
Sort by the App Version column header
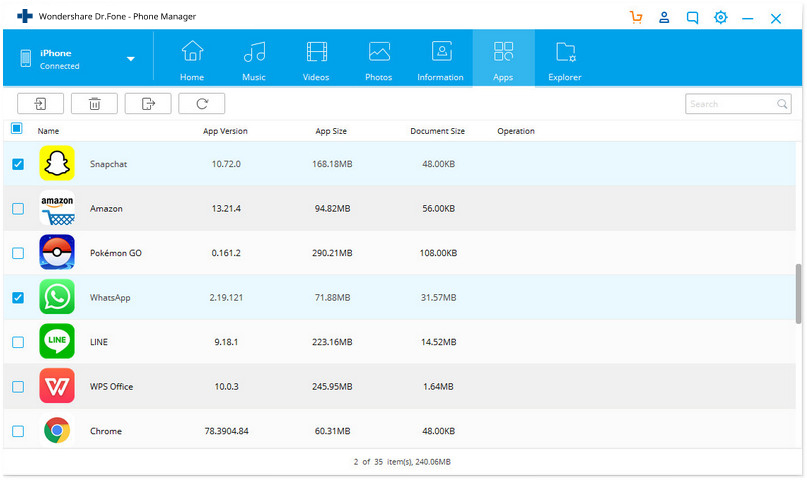[x=225, y=131]
